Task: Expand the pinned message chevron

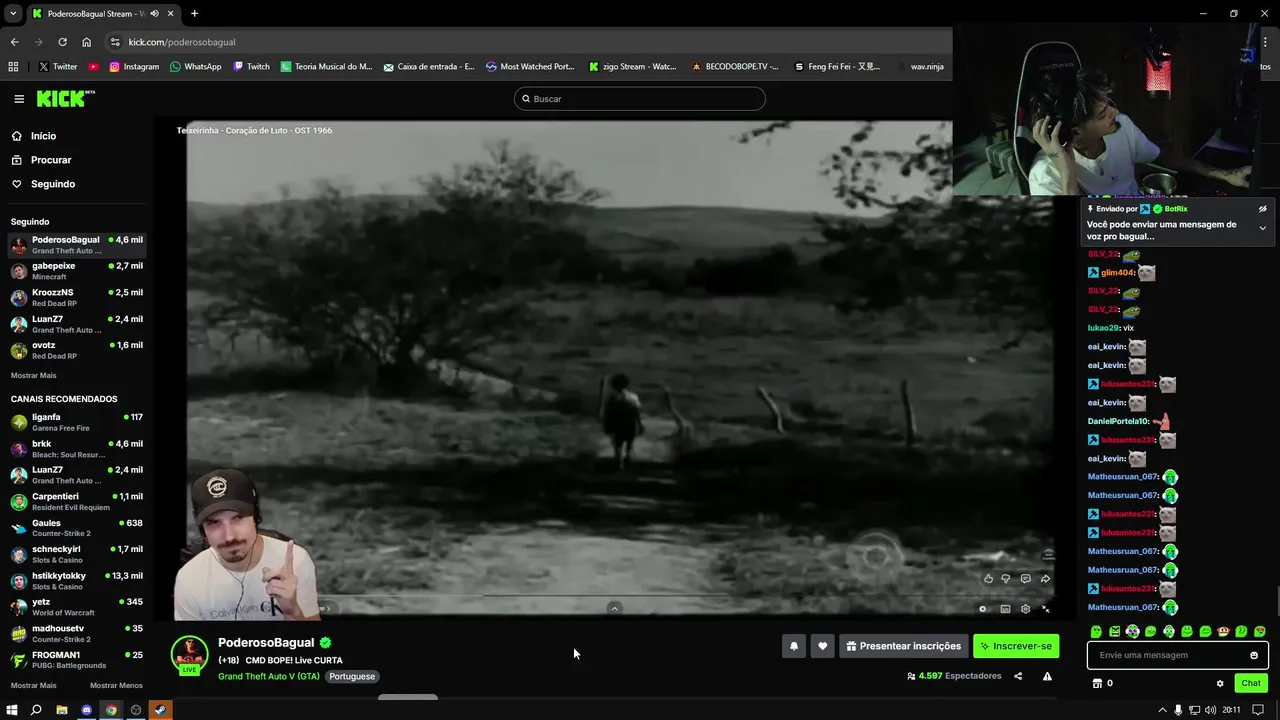Action: point(1262,228)
